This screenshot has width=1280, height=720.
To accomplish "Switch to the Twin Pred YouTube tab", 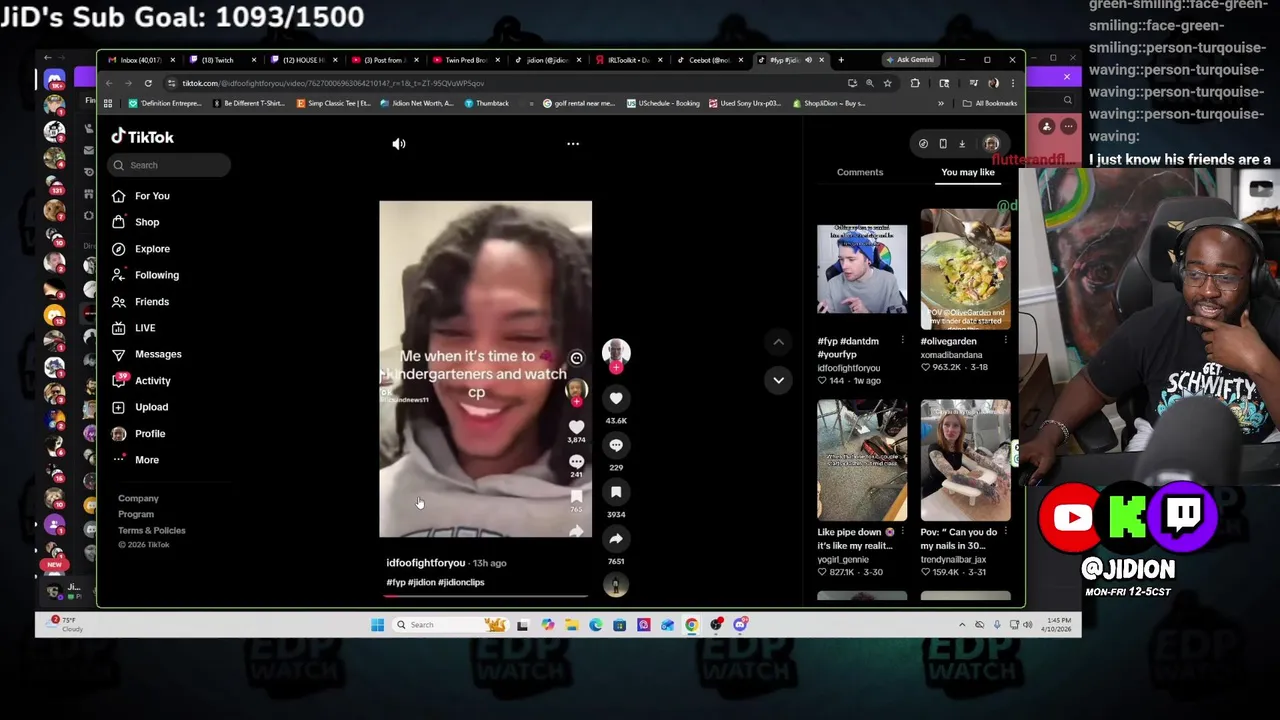I will [x=465, y=60].
